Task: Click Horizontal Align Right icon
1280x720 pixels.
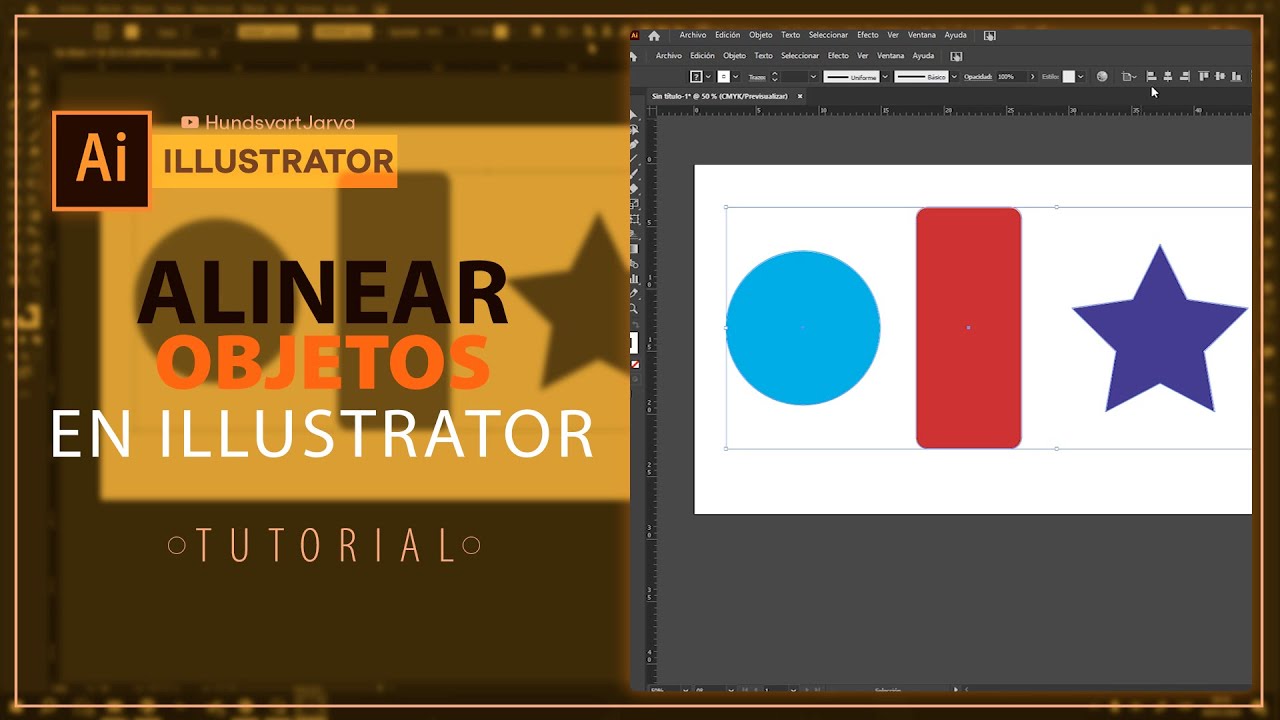Action: (x=1185, y=76)
